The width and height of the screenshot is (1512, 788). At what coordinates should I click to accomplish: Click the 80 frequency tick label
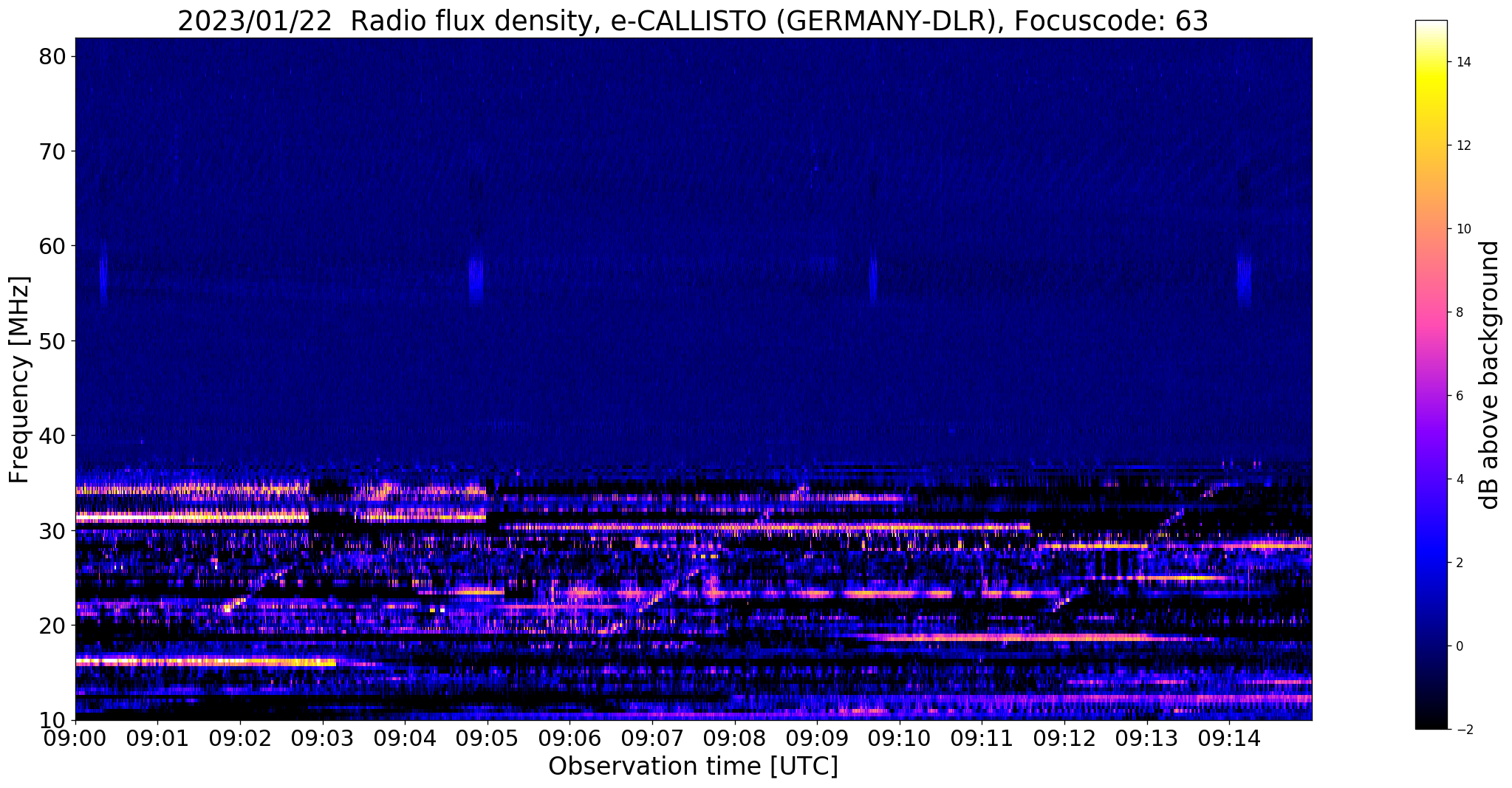(x=52, y=57)
